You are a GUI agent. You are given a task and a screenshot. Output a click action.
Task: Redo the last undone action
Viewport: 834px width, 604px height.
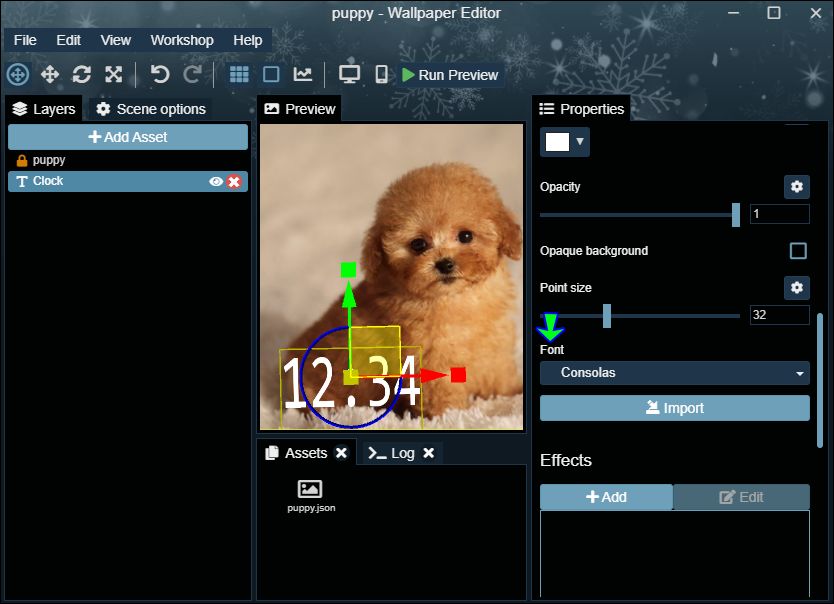point(192,74)
